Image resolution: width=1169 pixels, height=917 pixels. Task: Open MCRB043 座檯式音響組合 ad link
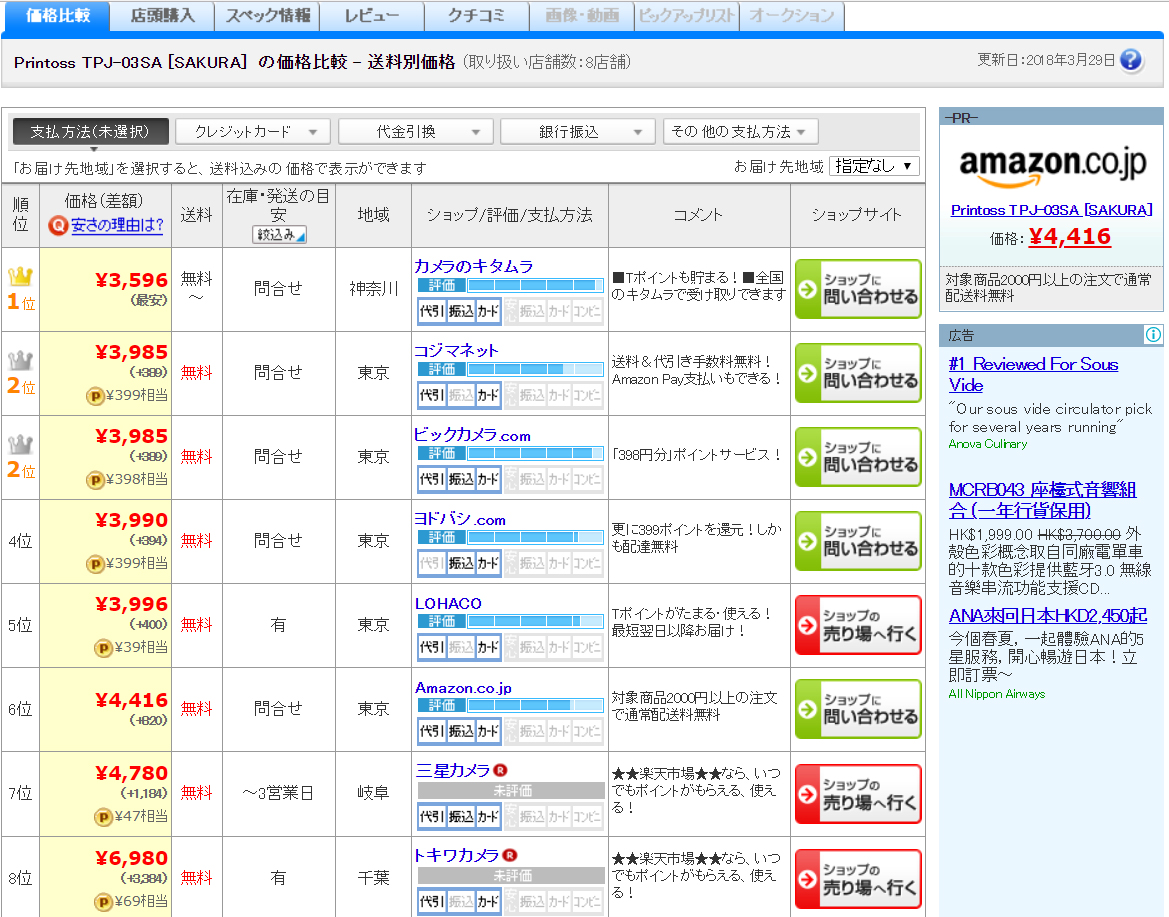(x=1042, y=500)
